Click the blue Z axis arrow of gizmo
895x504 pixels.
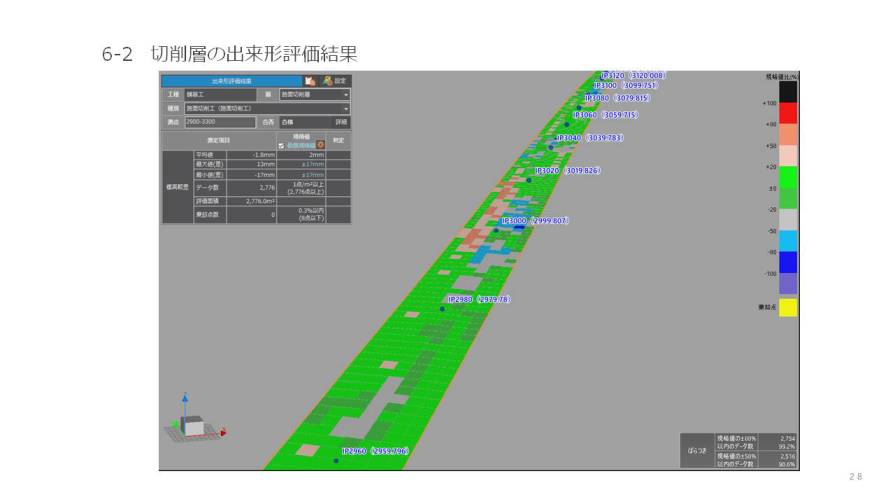[x=185, y=397]
